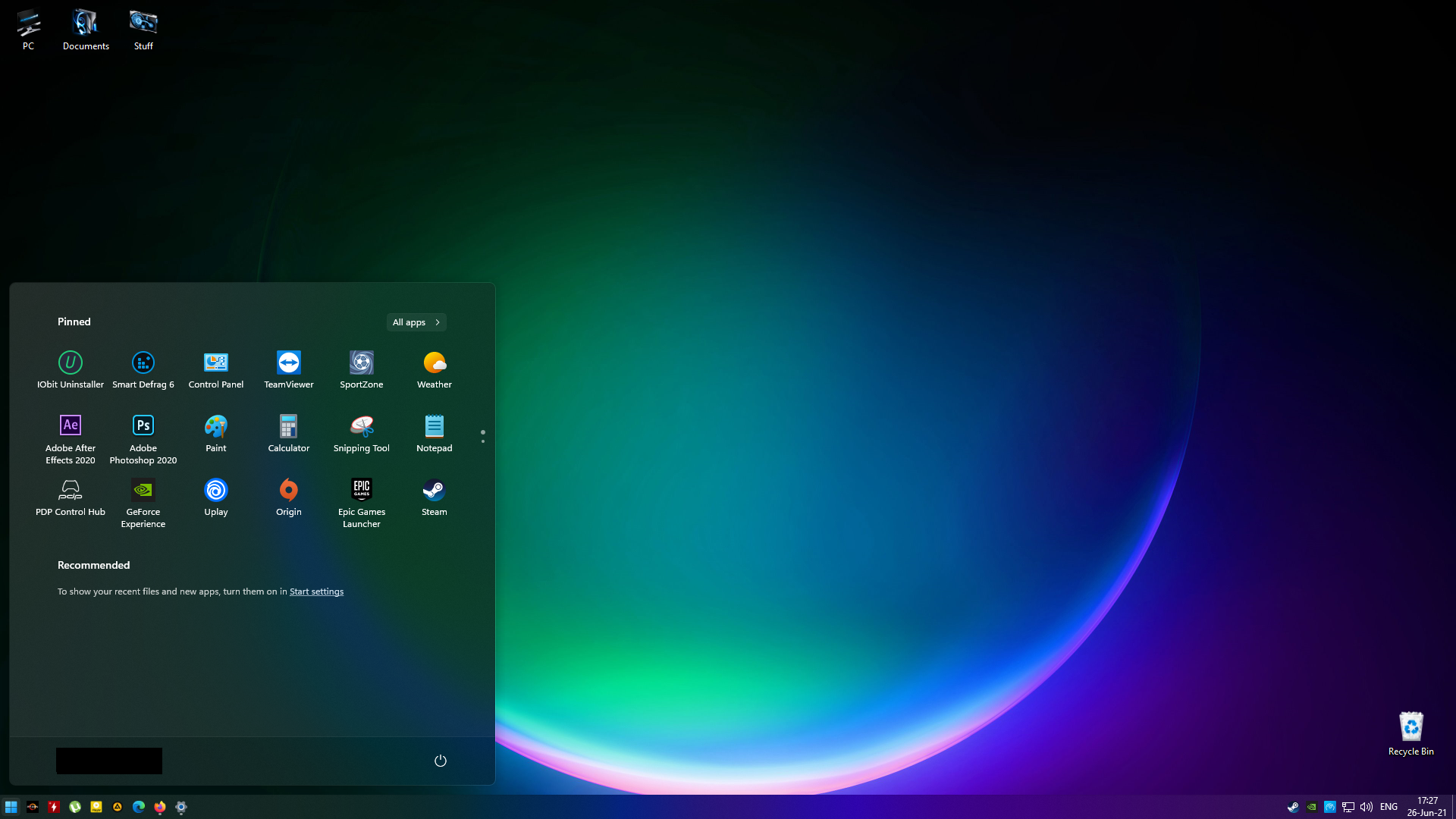
Task: Open the clock and date flyout
Action: [1427, 807]
